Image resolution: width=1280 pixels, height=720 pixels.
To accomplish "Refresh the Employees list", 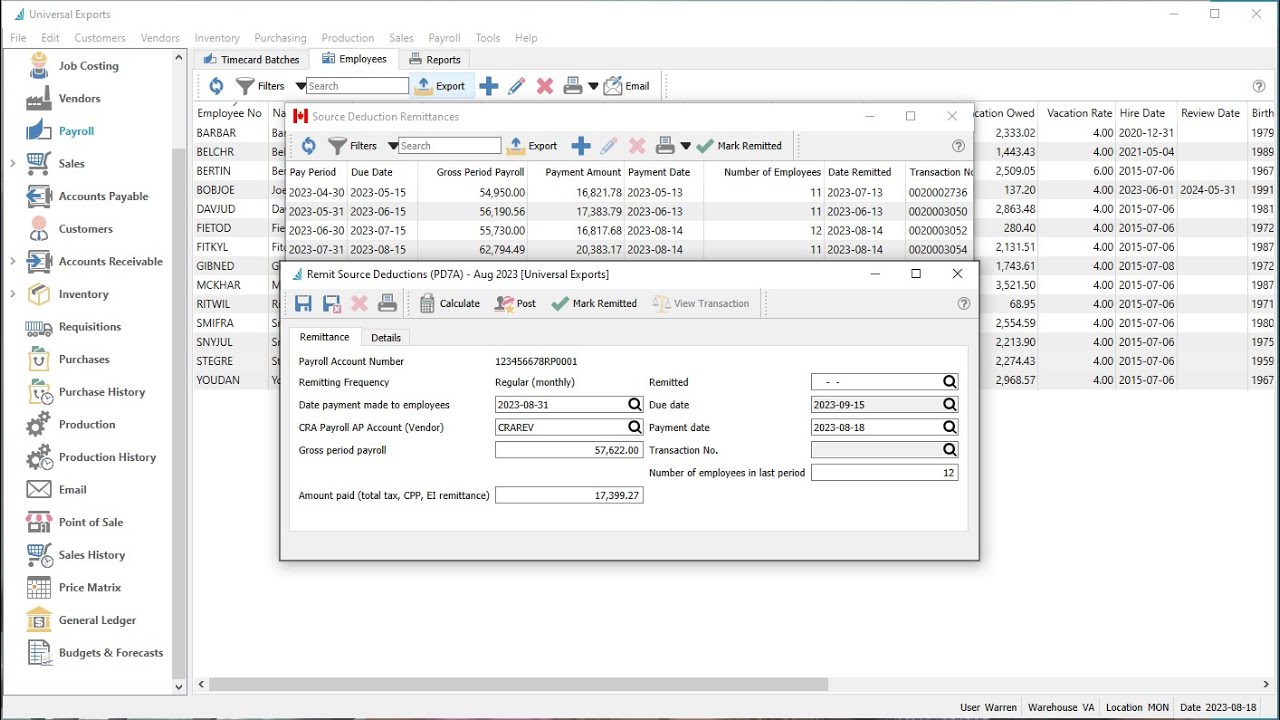I will tap(216, 86).
